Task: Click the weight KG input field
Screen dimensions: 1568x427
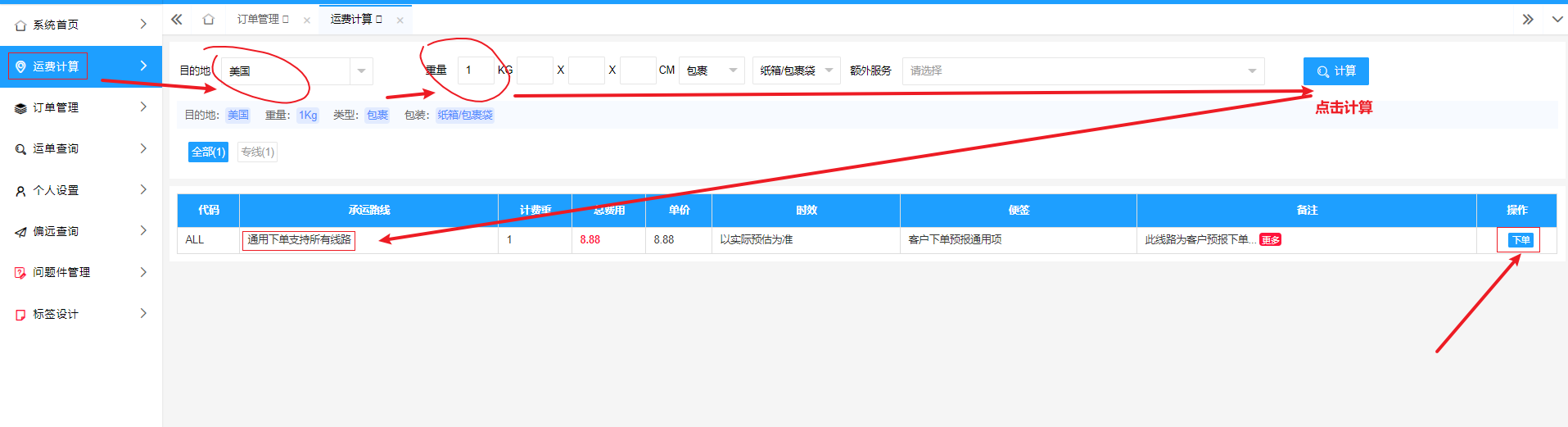Action: click(x=475, y=70)
